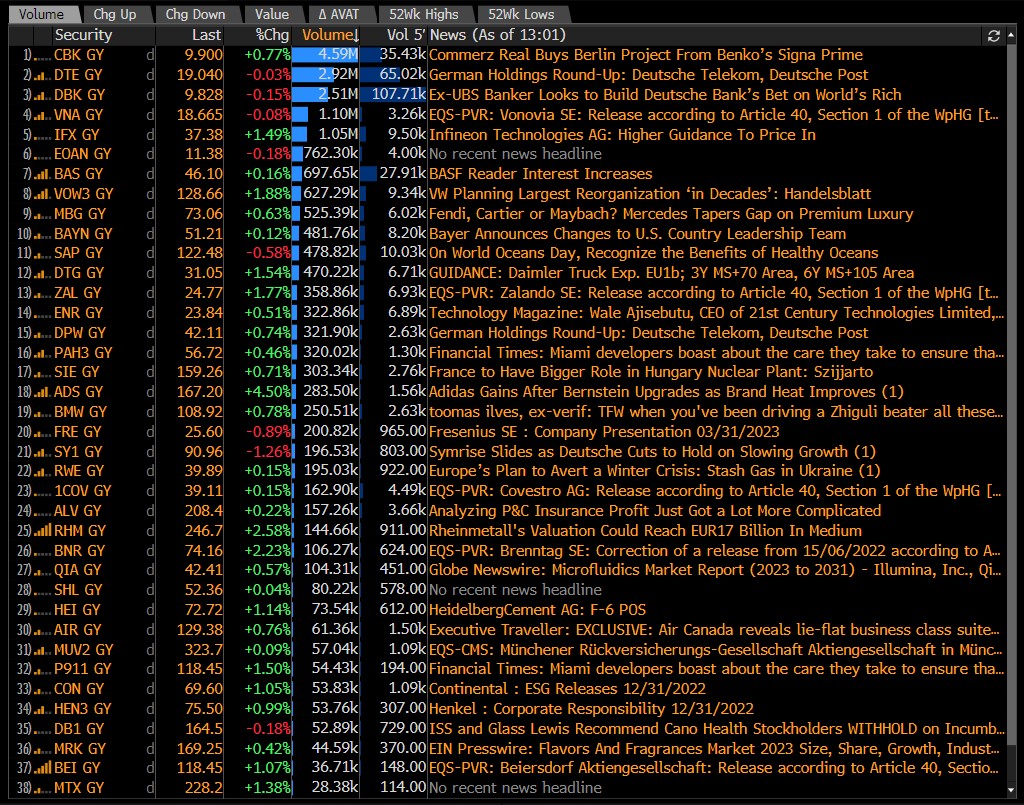Open the chart icon beside DTE GY
The image size is (1024, 805).
pyautogui.click(x=42, y=76)
